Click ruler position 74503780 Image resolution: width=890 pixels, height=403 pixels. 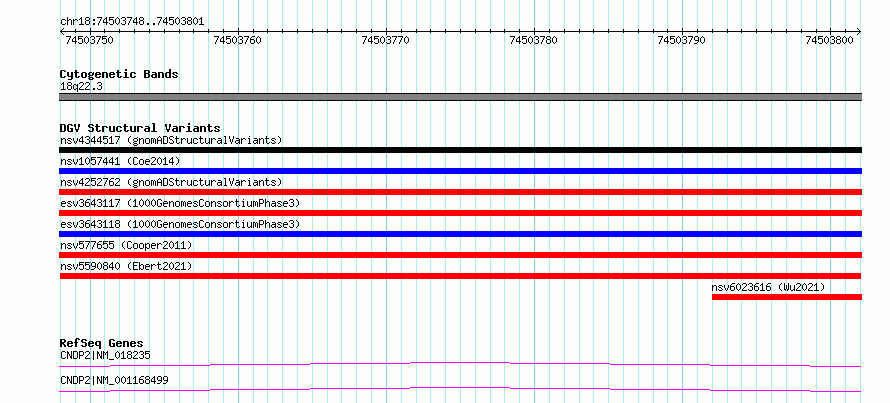click(x=534, y=40)
